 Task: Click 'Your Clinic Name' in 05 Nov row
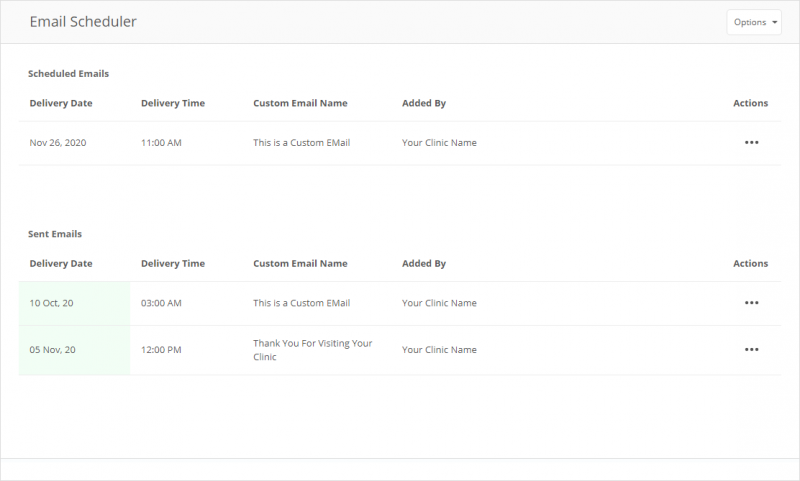(x=439, y=350)
